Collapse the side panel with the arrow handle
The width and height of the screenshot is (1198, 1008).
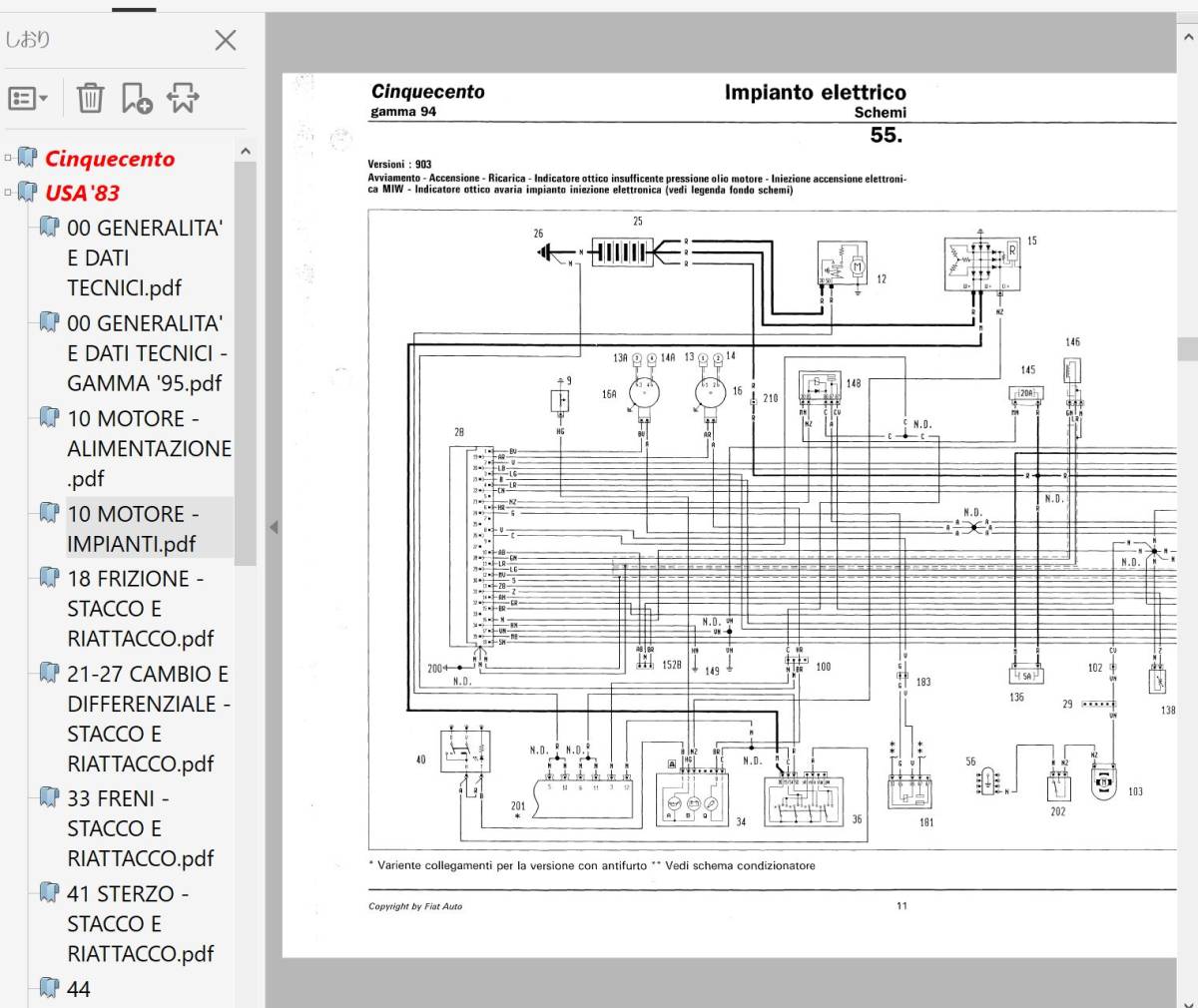tap(274, 527)
